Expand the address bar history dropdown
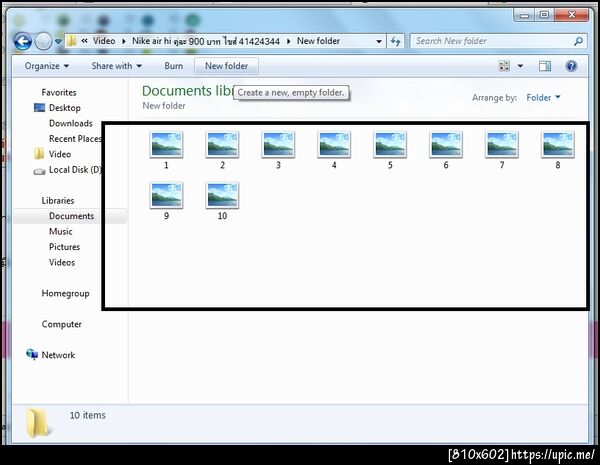Screen dimensions: 600x465 point(379,41)
